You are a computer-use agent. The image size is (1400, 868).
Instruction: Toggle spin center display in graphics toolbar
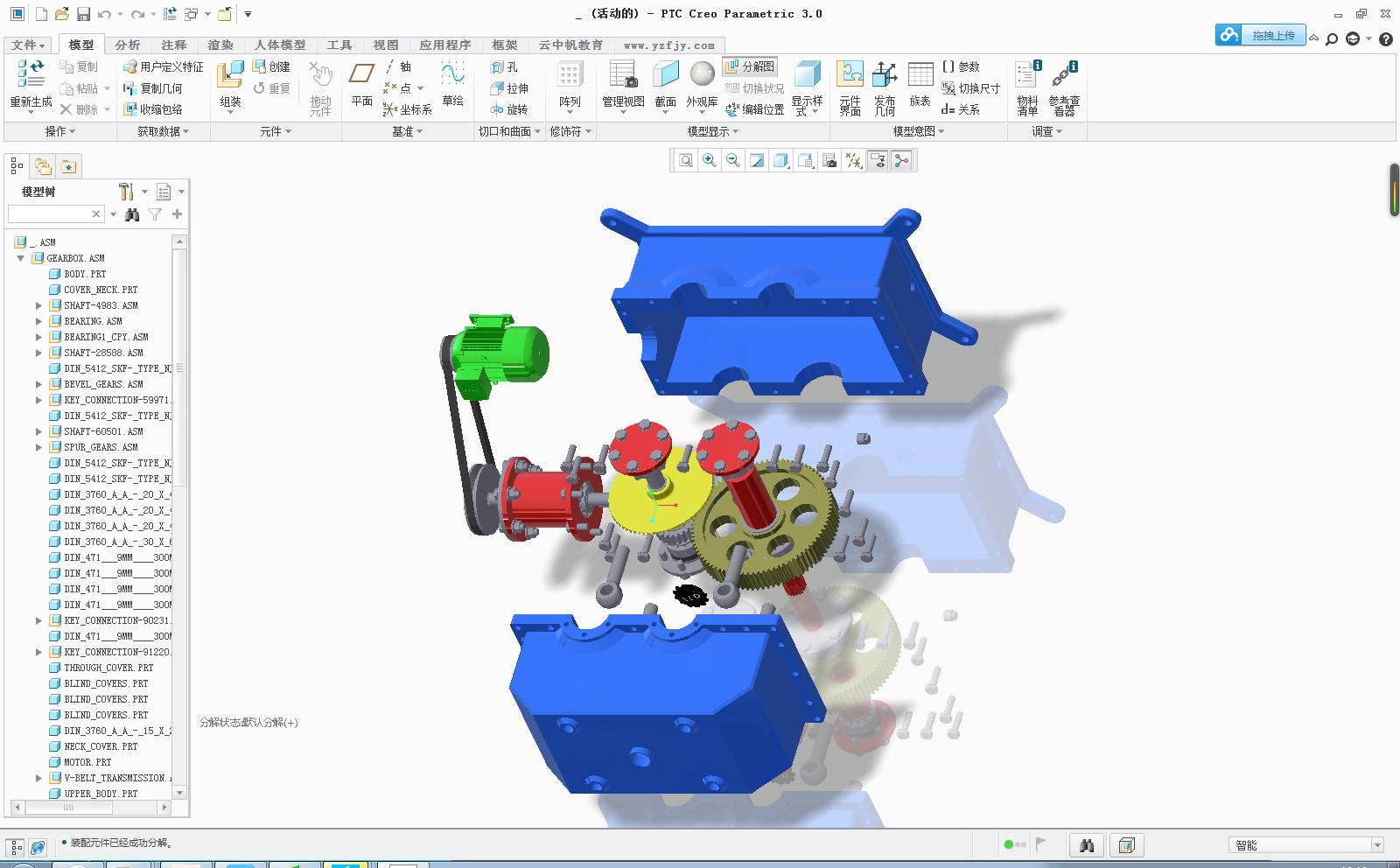click(x=901, y=160)
